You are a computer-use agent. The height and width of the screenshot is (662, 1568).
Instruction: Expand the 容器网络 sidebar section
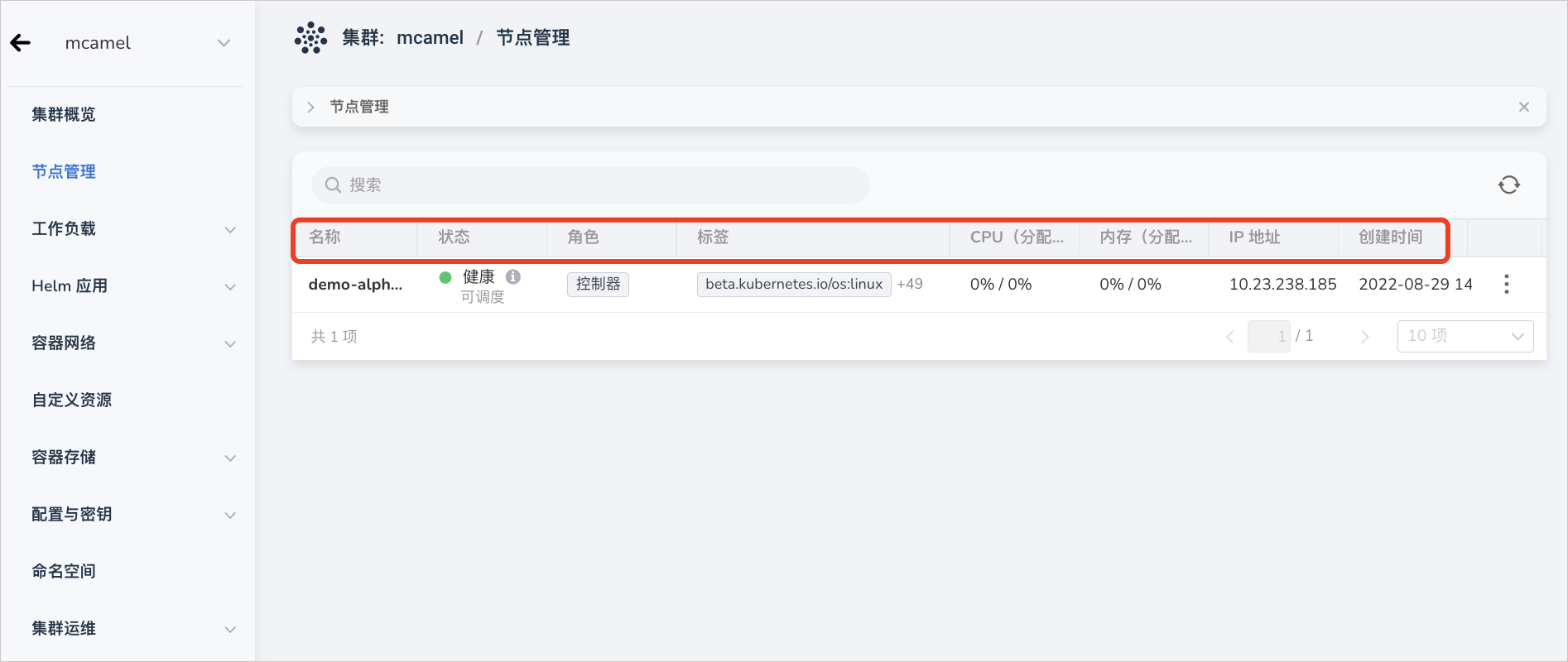pyautogui.click(x=230, y=343)
